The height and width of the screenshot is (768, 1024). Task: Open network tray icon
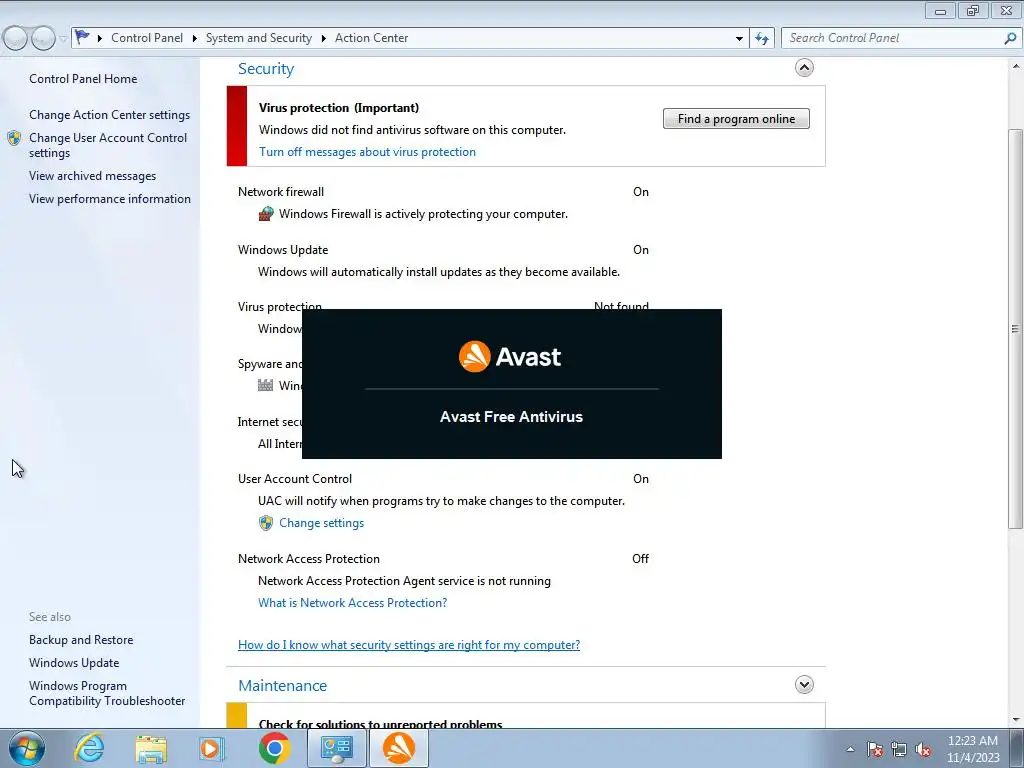[x=899, y=749]
